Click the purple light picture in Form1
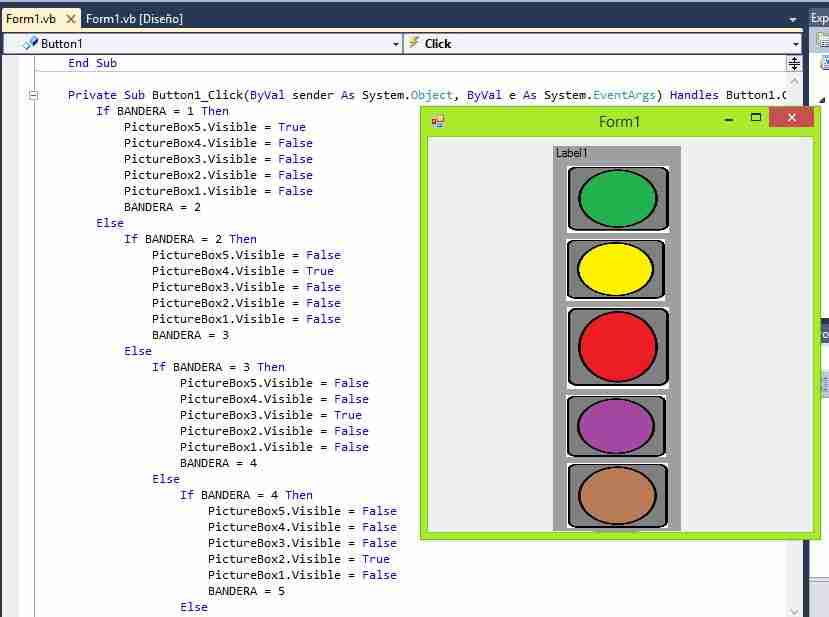Image resolution: width=829 pixels, height=617 pixels. (616, 426)
